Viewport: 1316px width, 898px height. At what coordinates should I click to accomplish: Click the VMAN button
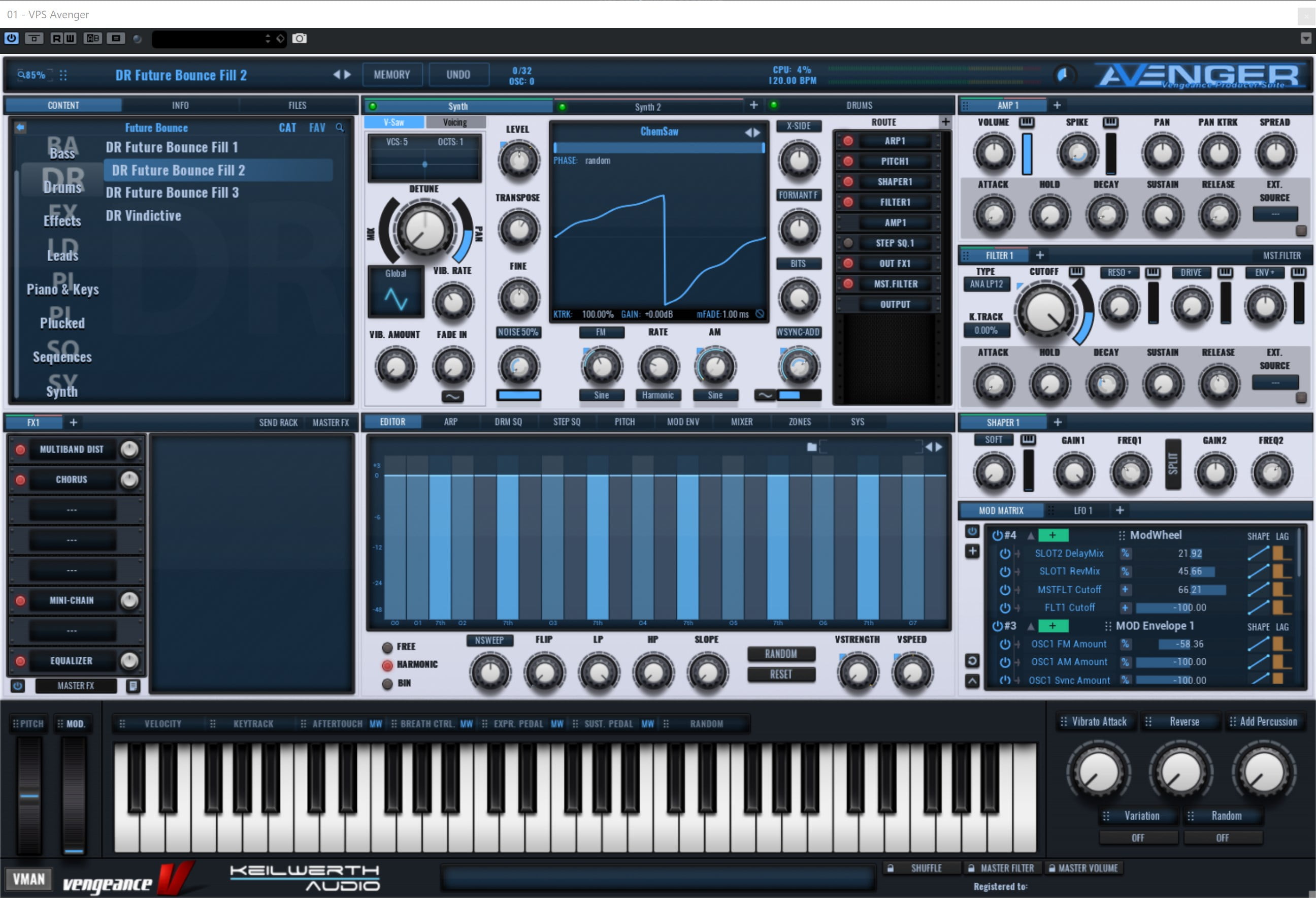[29, 879]
